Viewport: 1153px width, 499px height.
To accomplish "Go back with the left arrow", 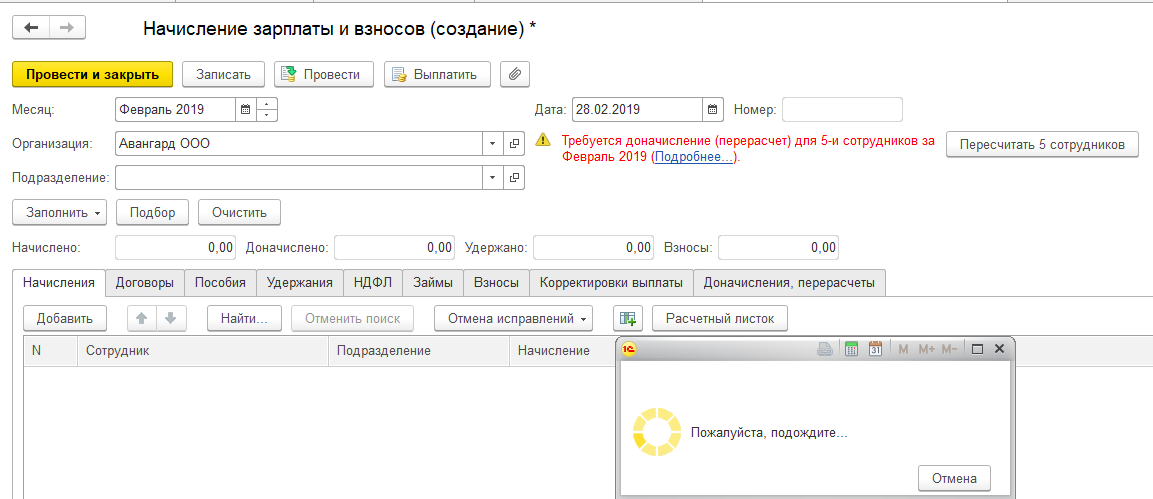I will coord(31,28).
